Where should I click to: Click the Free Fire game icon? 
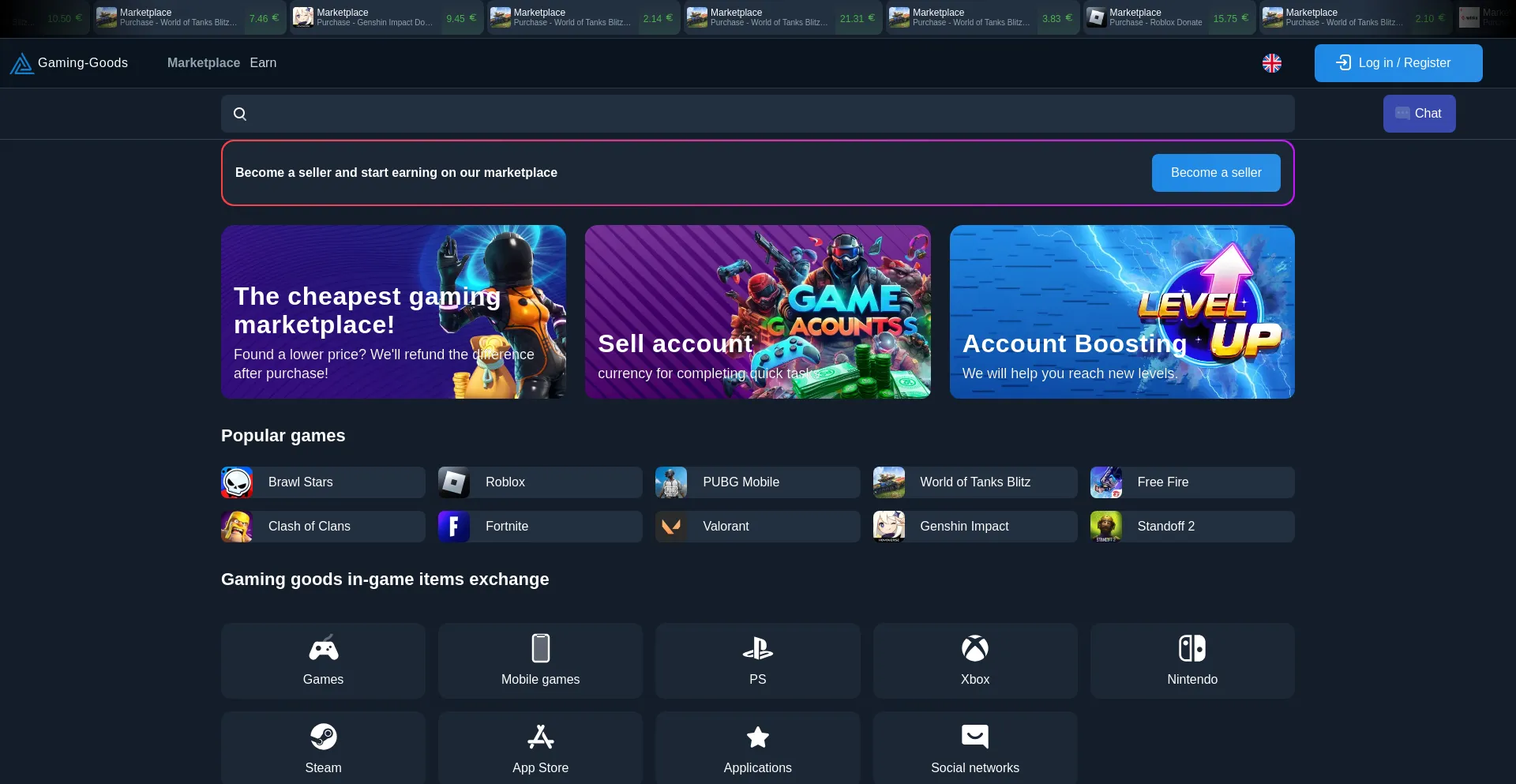coord(1106,482)
